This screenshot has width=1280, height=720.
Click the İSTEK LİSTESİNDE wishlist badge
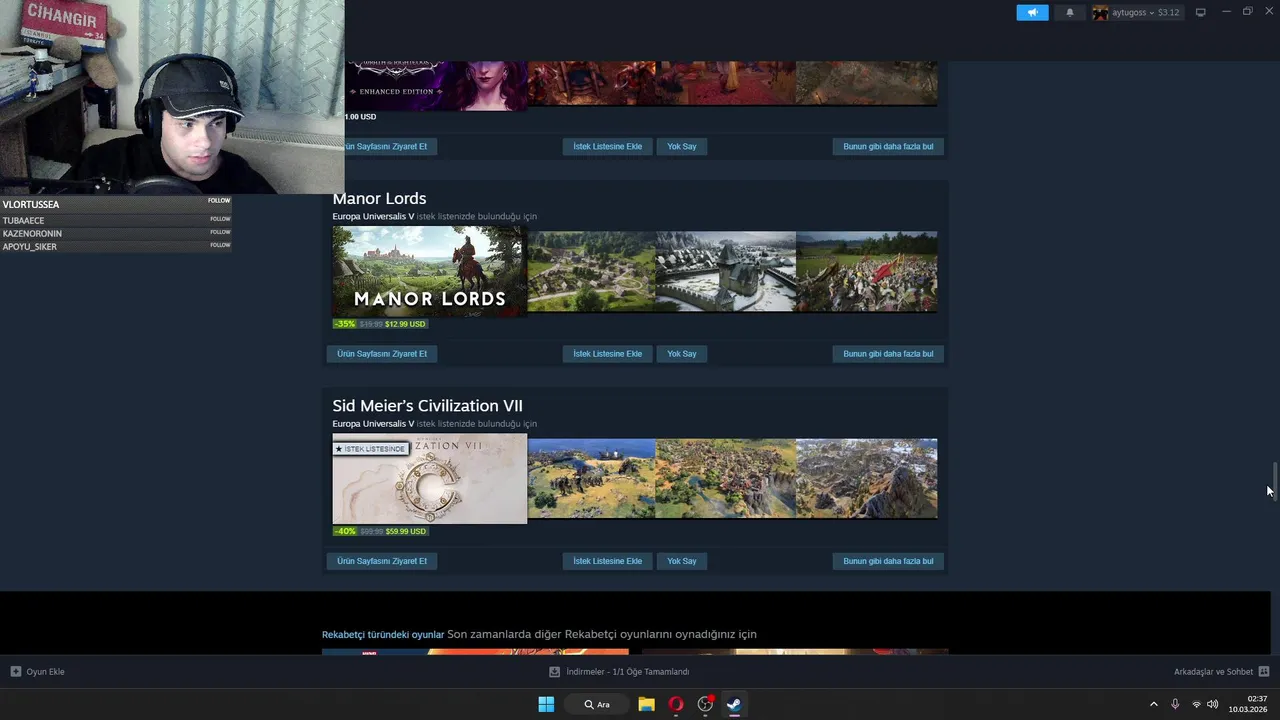371,449
